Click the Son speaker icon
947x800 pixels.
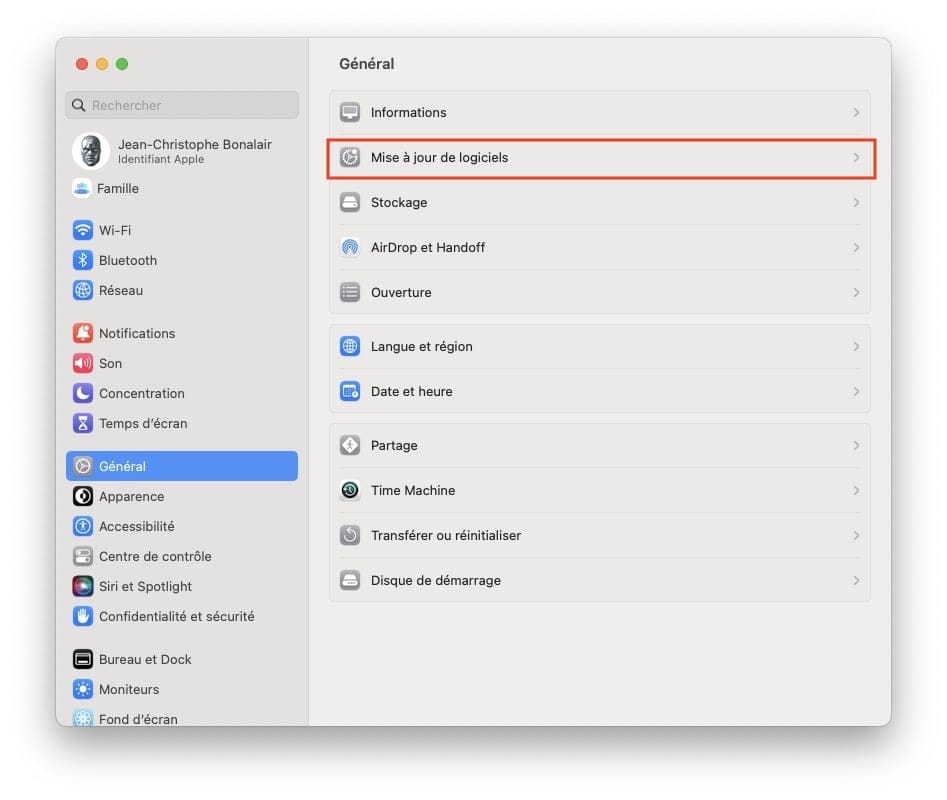[x=83, y=363]
